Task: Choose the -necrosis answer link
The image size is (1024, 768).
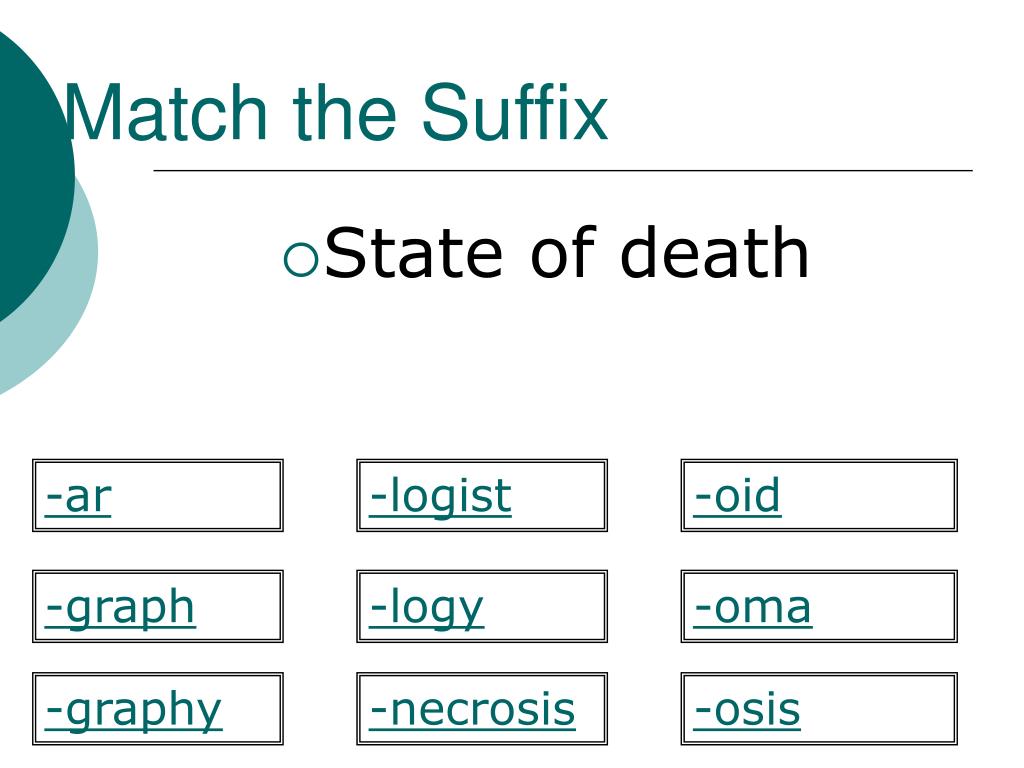Action: click(x=472, y=710)
